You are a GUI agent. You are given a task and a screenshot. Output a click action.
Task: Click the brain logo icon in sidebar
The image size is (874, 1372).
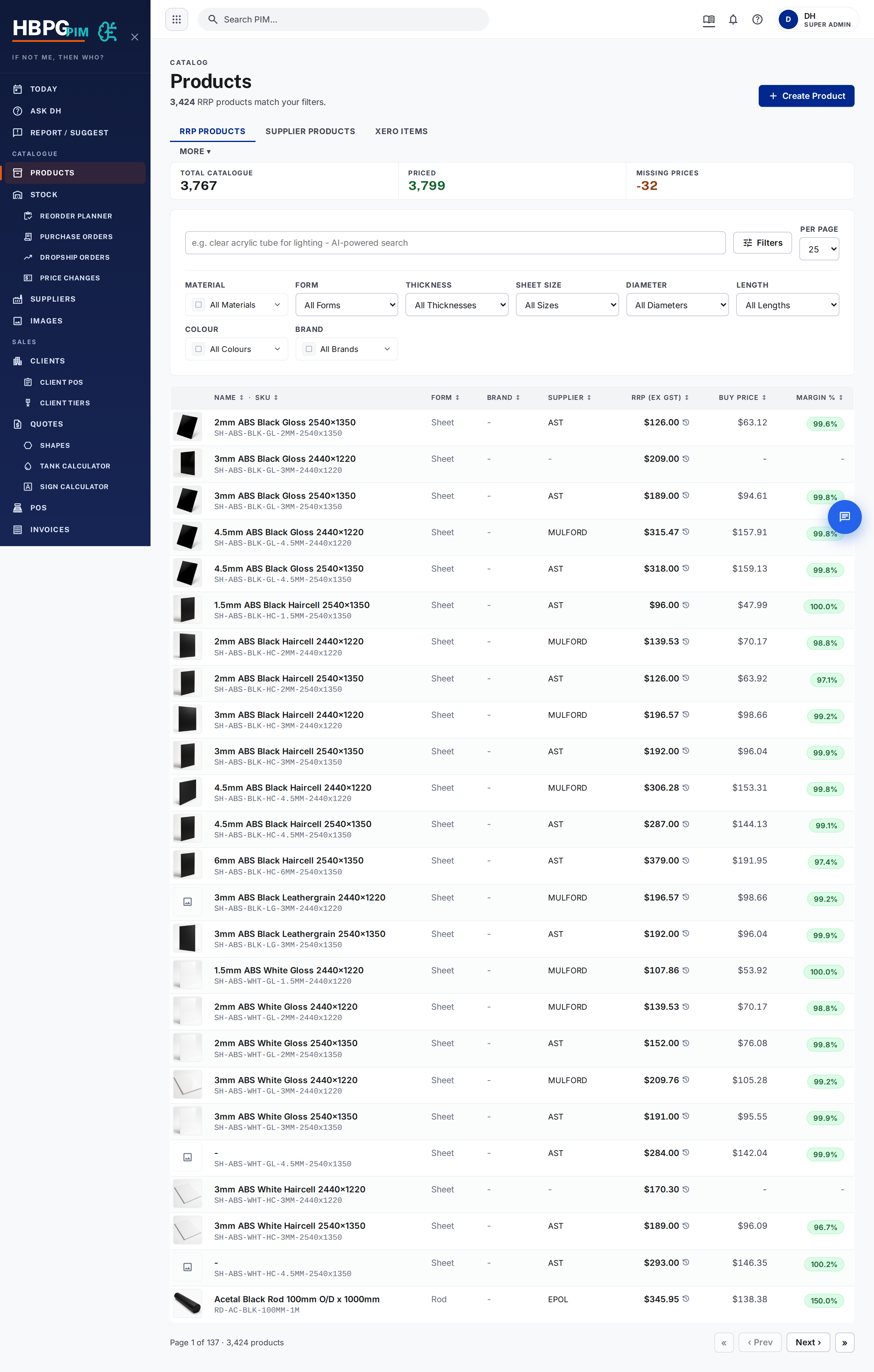pos(107,32)
